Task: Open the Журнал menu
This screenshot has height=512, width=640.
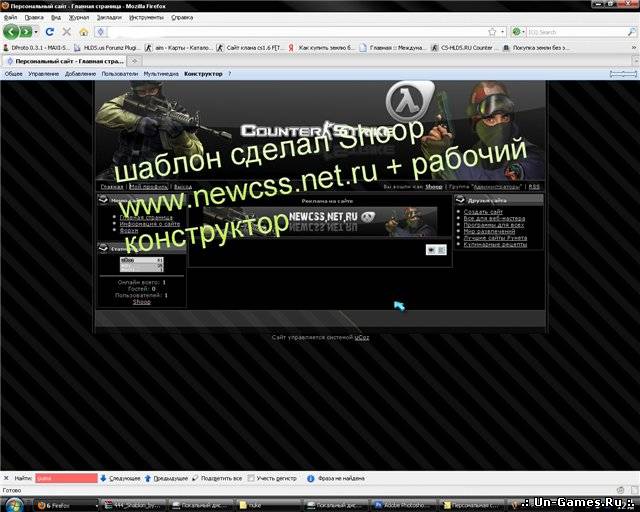Action: 79,18
